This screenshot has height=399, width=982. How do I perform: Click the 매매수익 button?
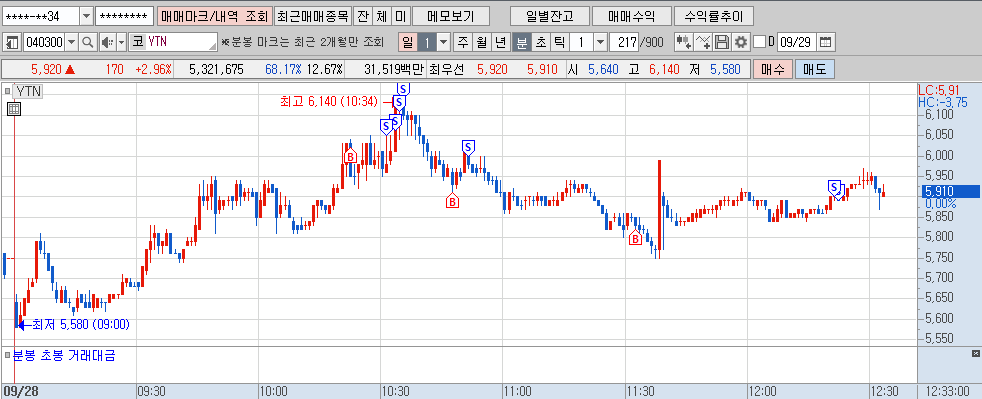tap(631, 16)
